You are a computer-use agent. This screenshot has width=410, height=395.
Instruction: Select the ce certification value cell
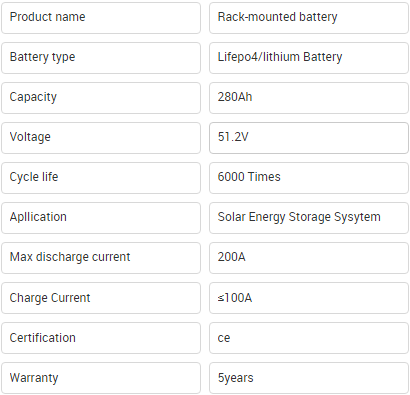pos(309,338)
